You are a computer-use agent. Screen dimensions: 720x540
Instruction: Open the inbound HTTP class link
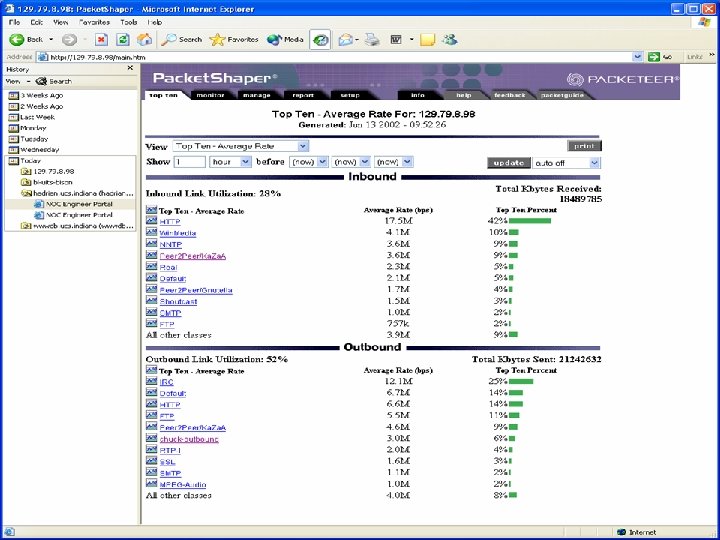[170, 222]
